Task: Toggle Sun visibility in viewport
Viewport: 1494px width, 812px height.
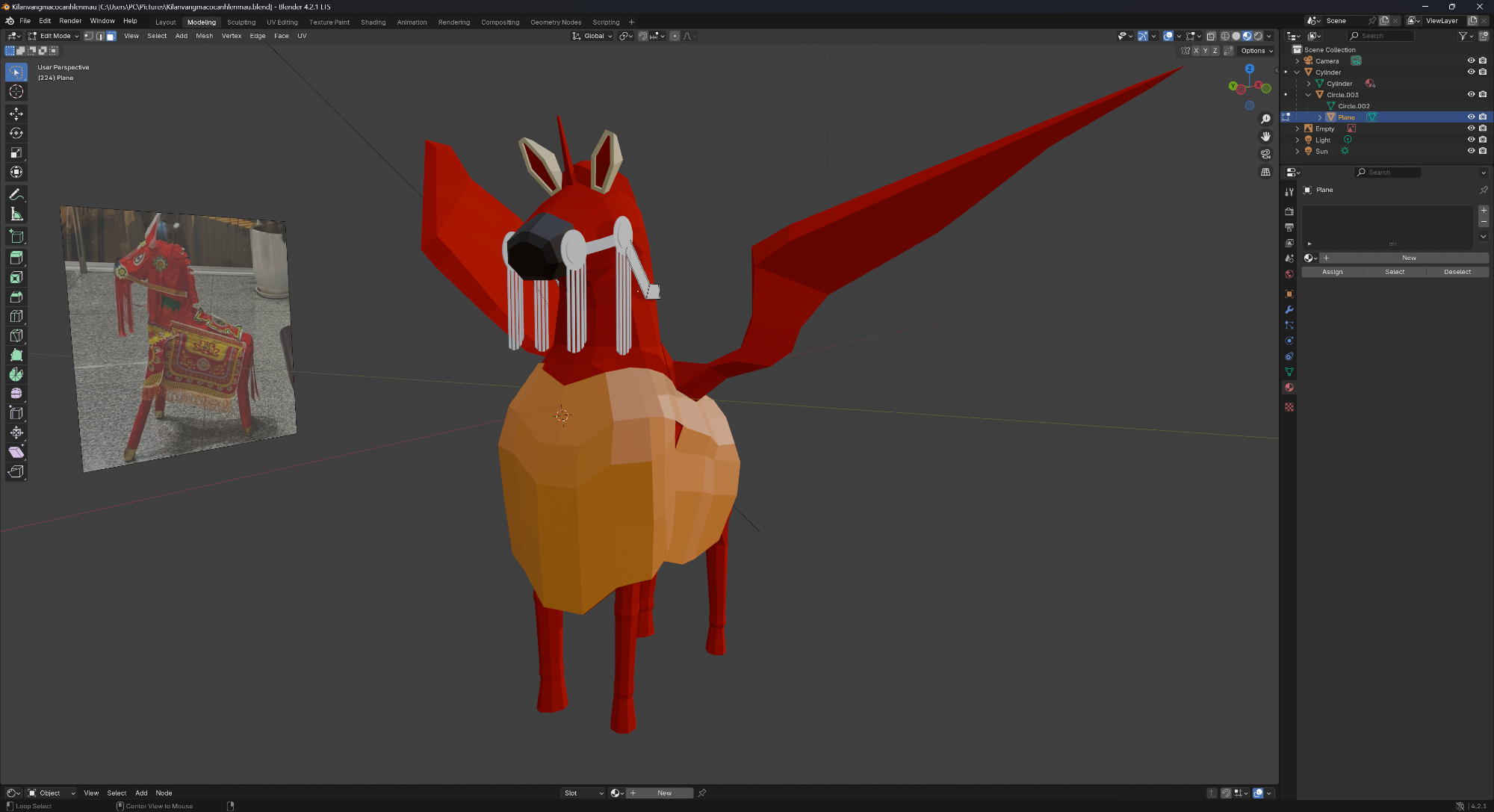Action: pyautogui.click(x=1471, y=151)
